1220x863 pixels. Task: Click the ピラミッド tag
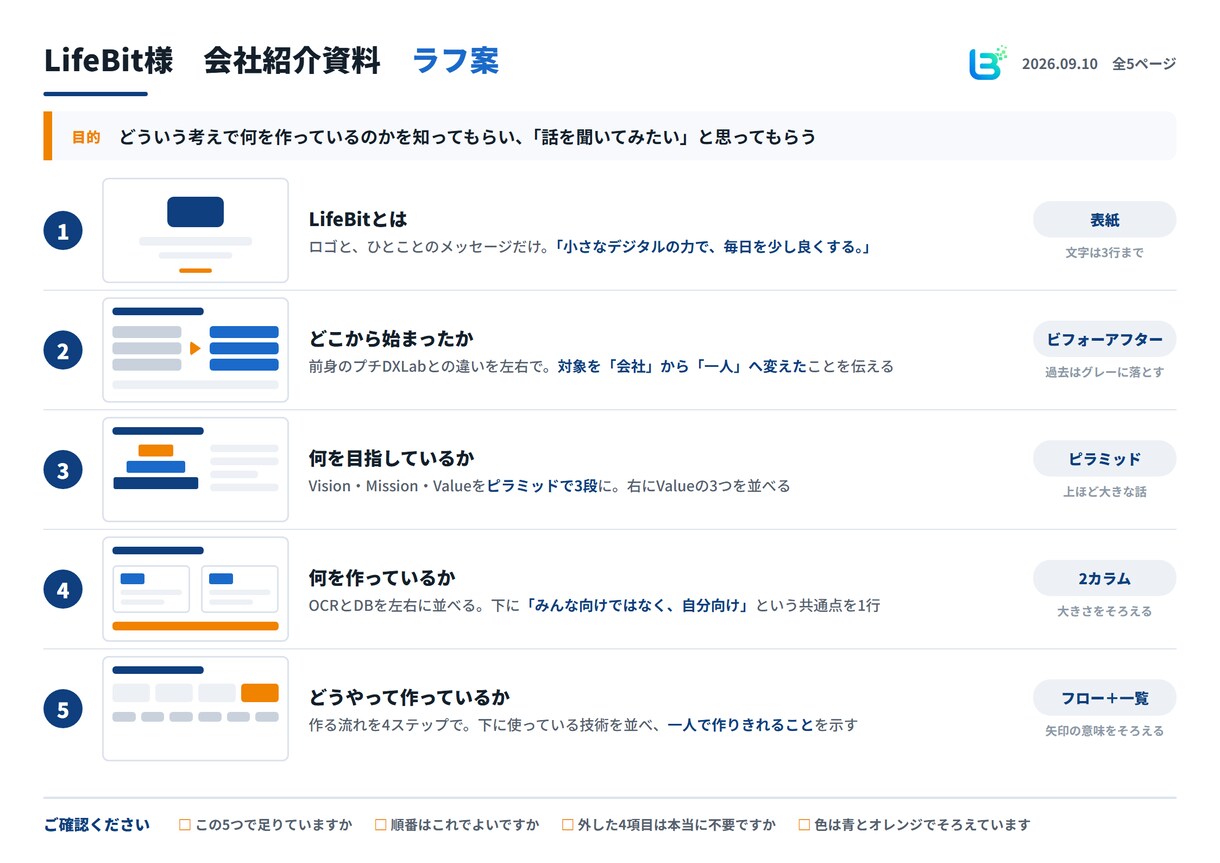[x=1104, y=459]
